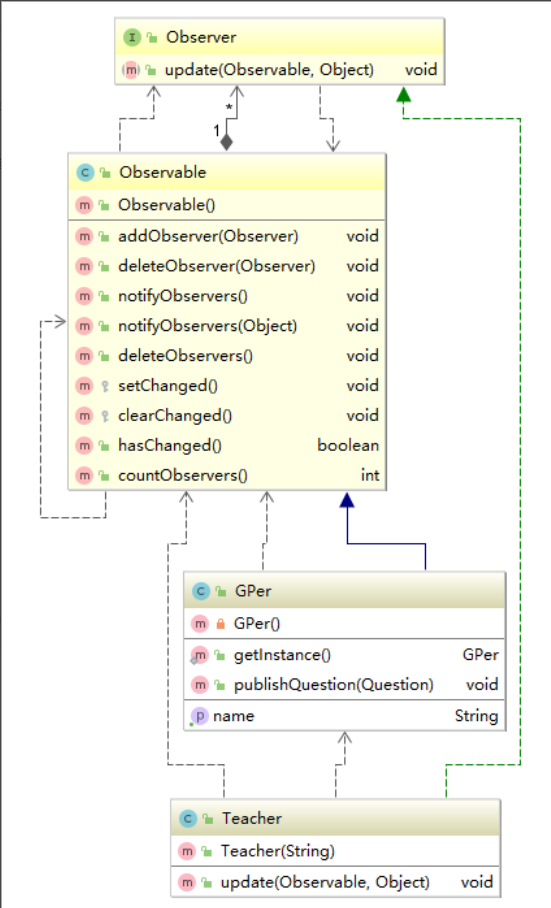Click the class icon next to Observable
Image resolution: width=551 pixels, height=908 pixels.
(85, 173)
